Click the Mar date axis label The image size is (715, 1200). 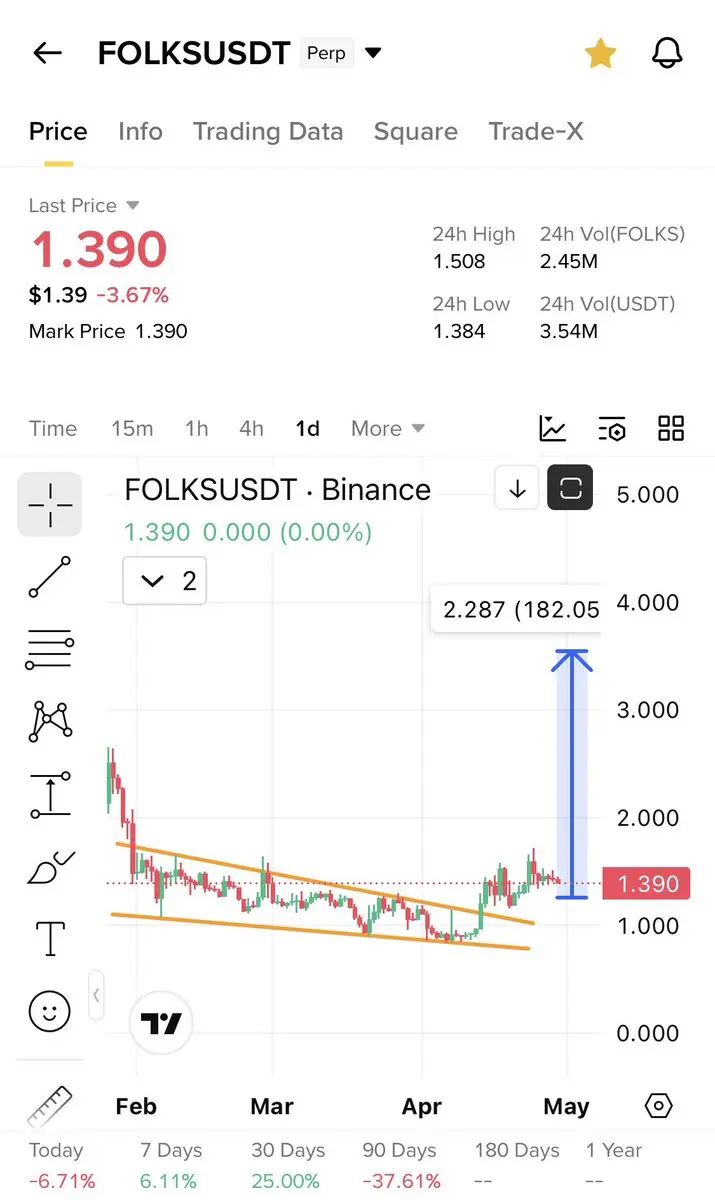(x=272, y=1106)
